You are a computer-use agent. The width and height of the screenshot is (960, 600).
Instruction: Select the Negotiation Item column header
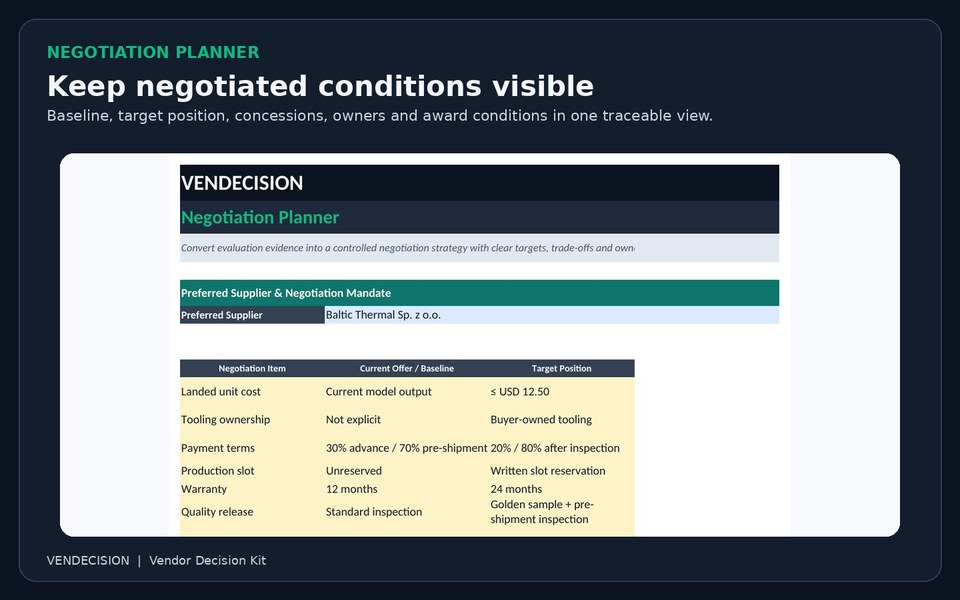pos(252,368)
